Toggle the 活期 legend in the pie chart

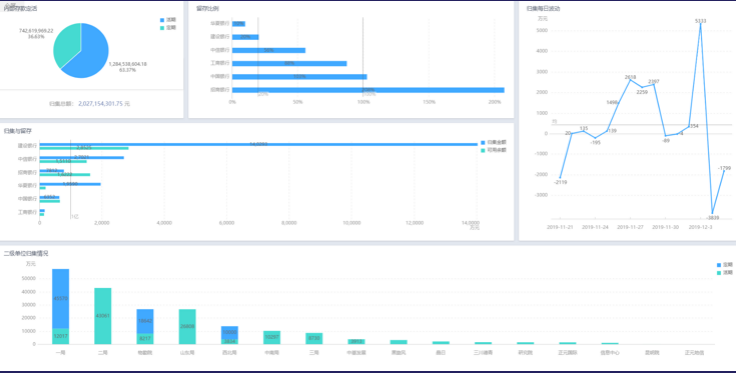168,20
